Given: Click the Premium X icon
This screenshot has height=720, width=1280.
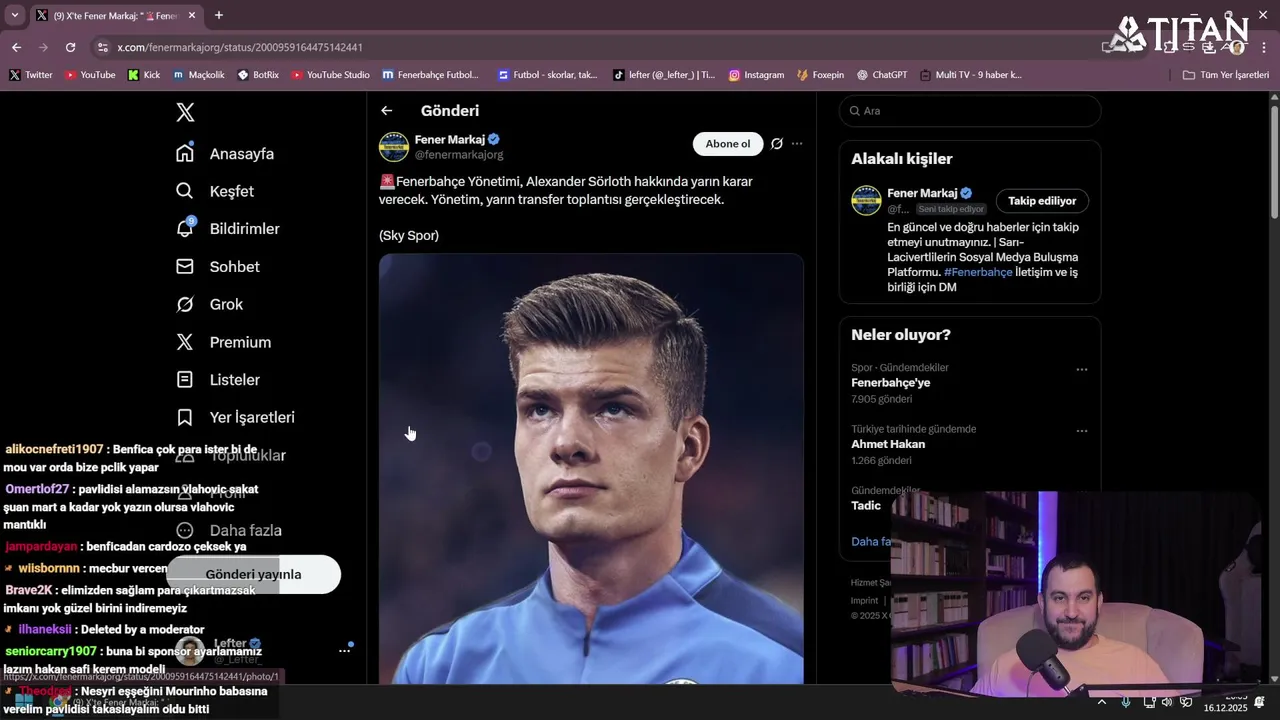Looking at the screenshot, I should (185, 342).
